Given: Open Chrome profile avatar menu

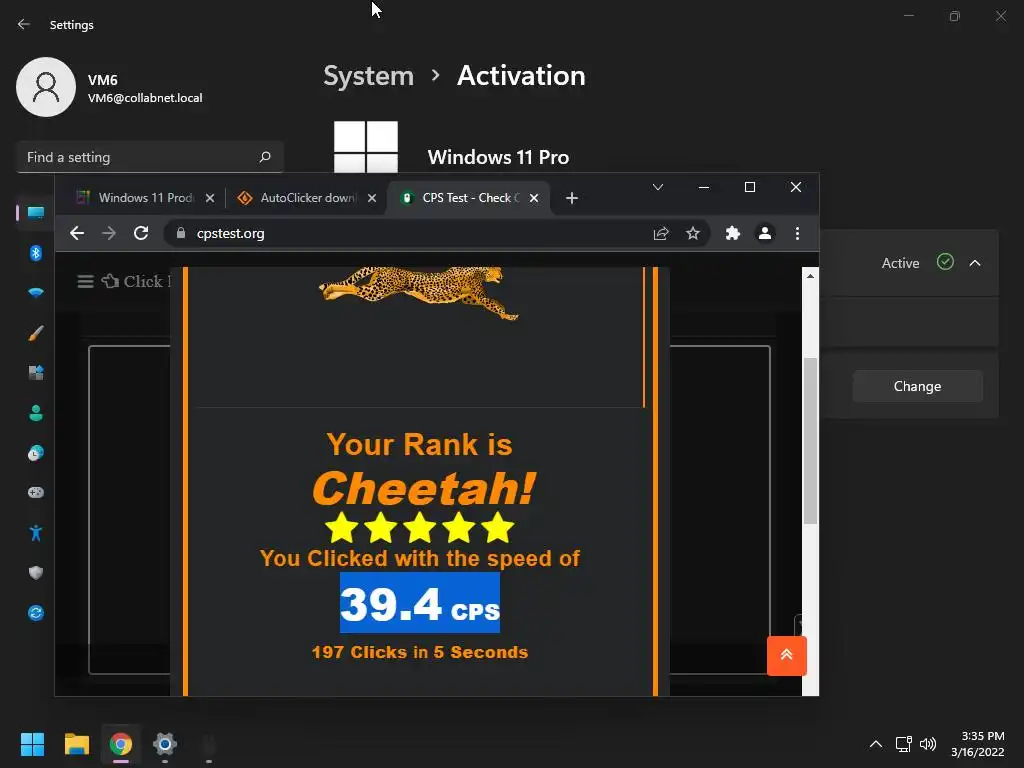Looking at the screenshot, I should 765,233.
